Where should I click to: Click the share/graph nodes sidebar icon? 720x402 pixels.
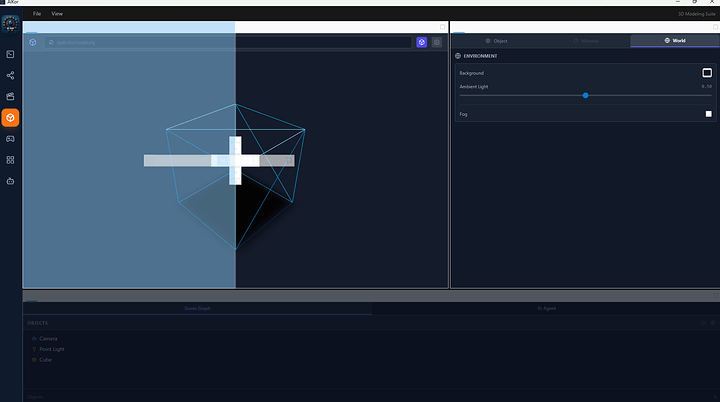10,75
